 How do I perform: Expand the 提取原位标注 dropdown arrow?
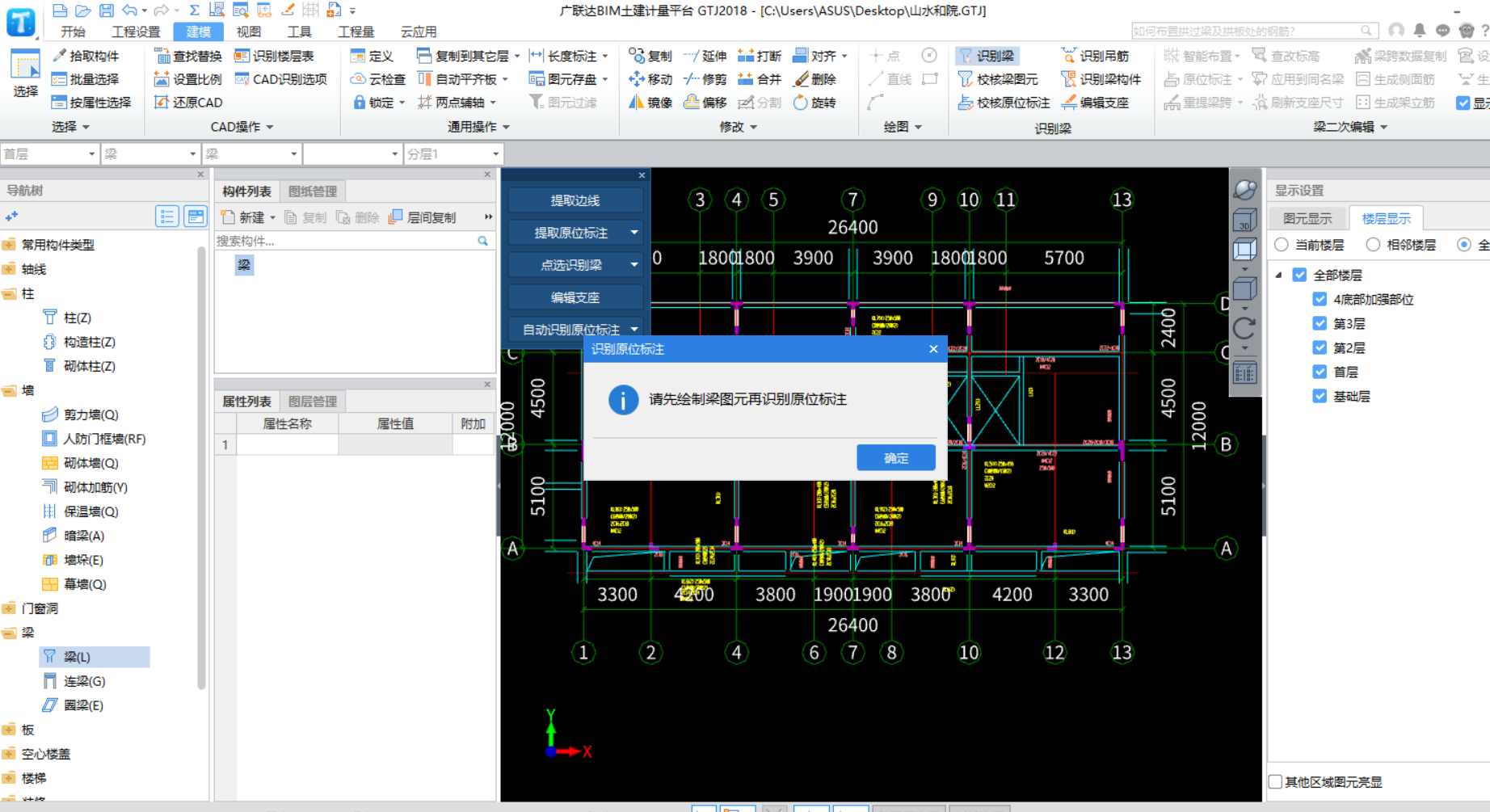tap(634, 233)
